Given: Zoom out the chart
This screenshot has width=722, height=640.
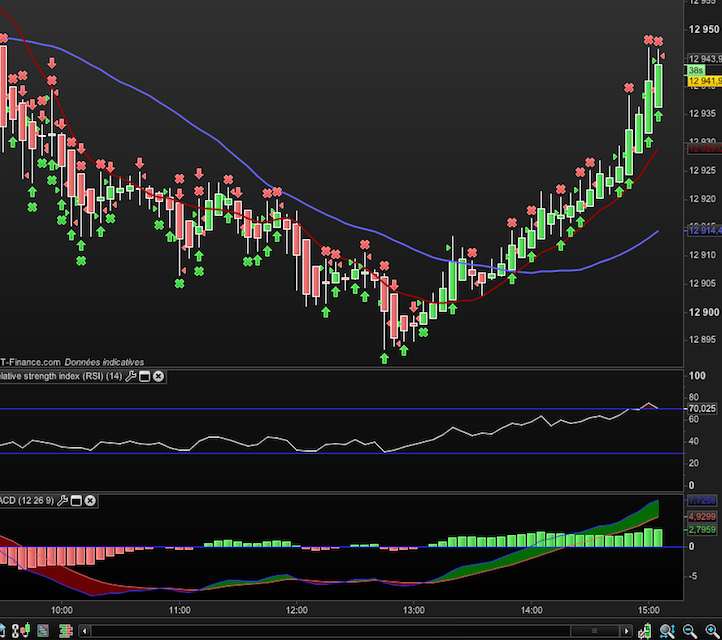Looking at the screenshot, I should tap(689, 631).
